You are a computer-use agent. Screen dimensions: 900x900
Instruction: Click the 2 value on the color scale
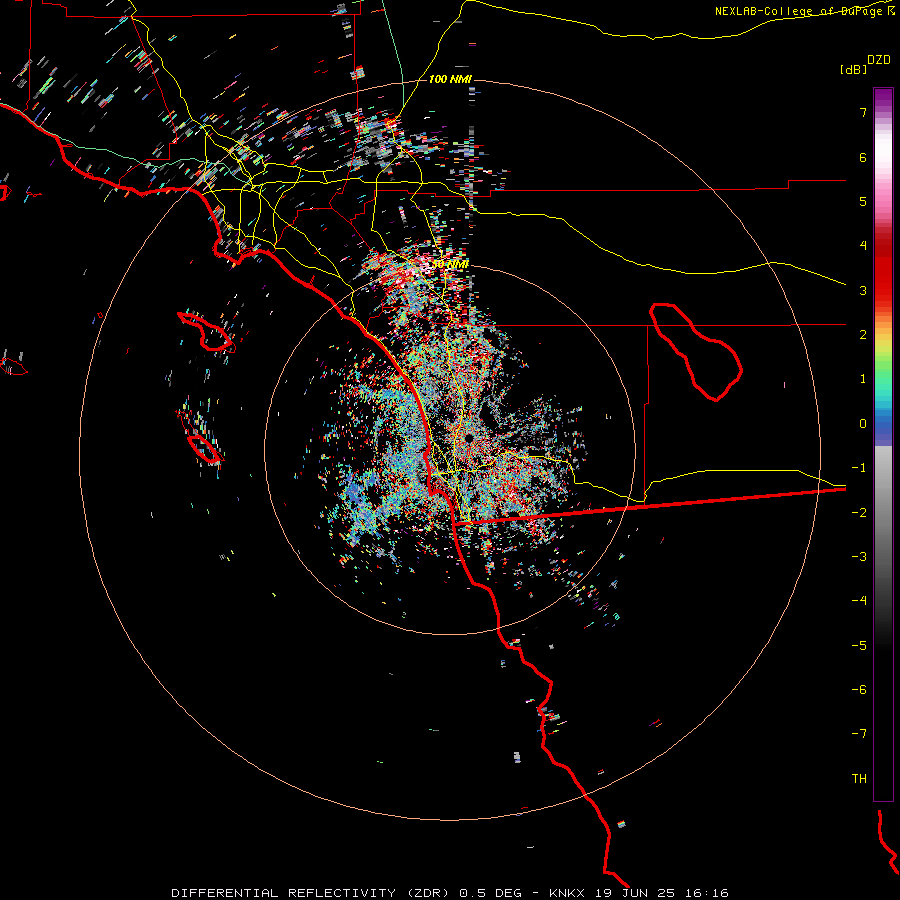coord(863,335)
